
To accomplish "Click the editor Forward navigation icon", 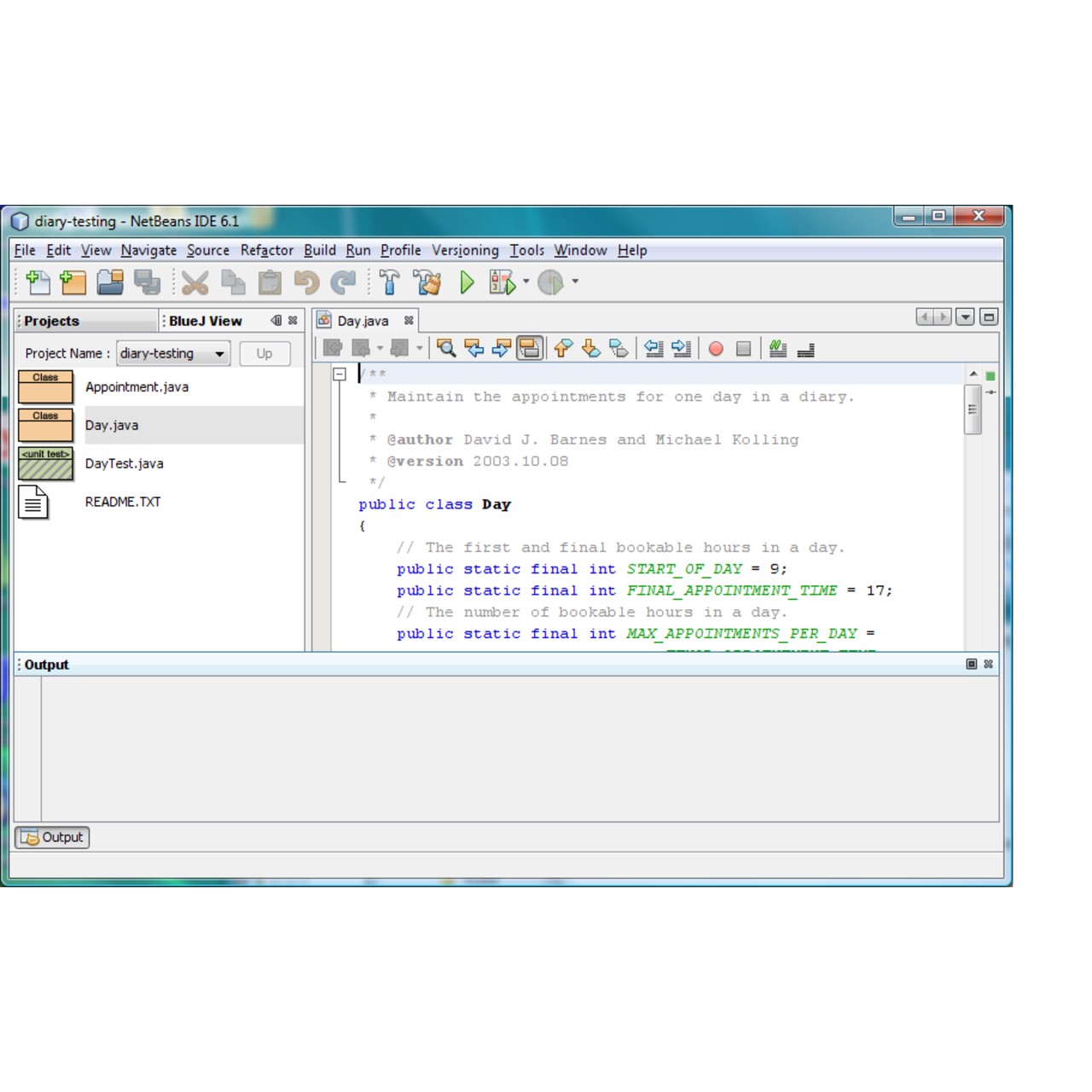I will pos(399,348).
